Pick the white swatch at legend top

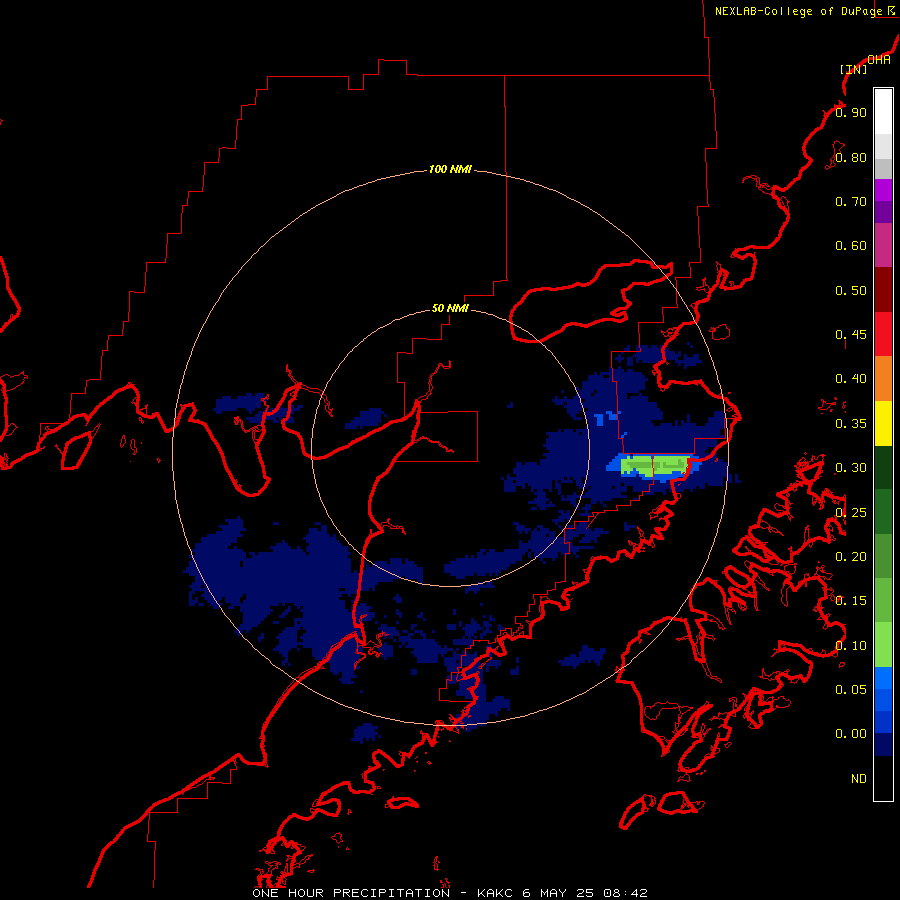[883, 112]
